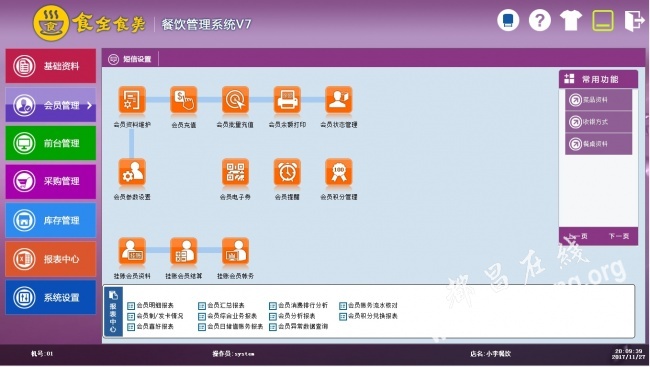
Task: Open 会员批量充值 batch recharge icon
Action: (x=235, y=100)
